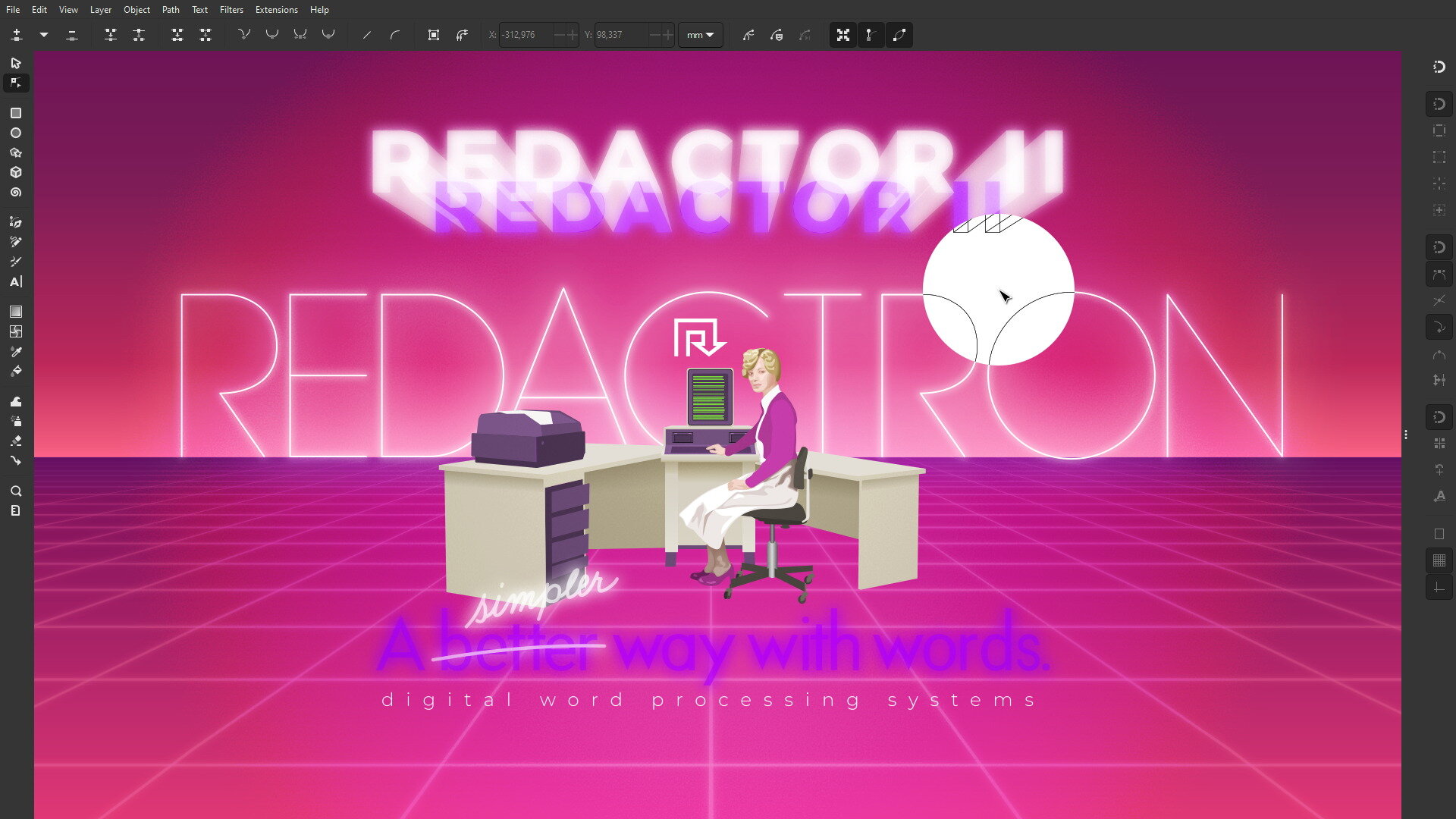This screenshot has height=819, width=1456.
Task: Choose the Spiral tool
Action: [x=16, y=193]
